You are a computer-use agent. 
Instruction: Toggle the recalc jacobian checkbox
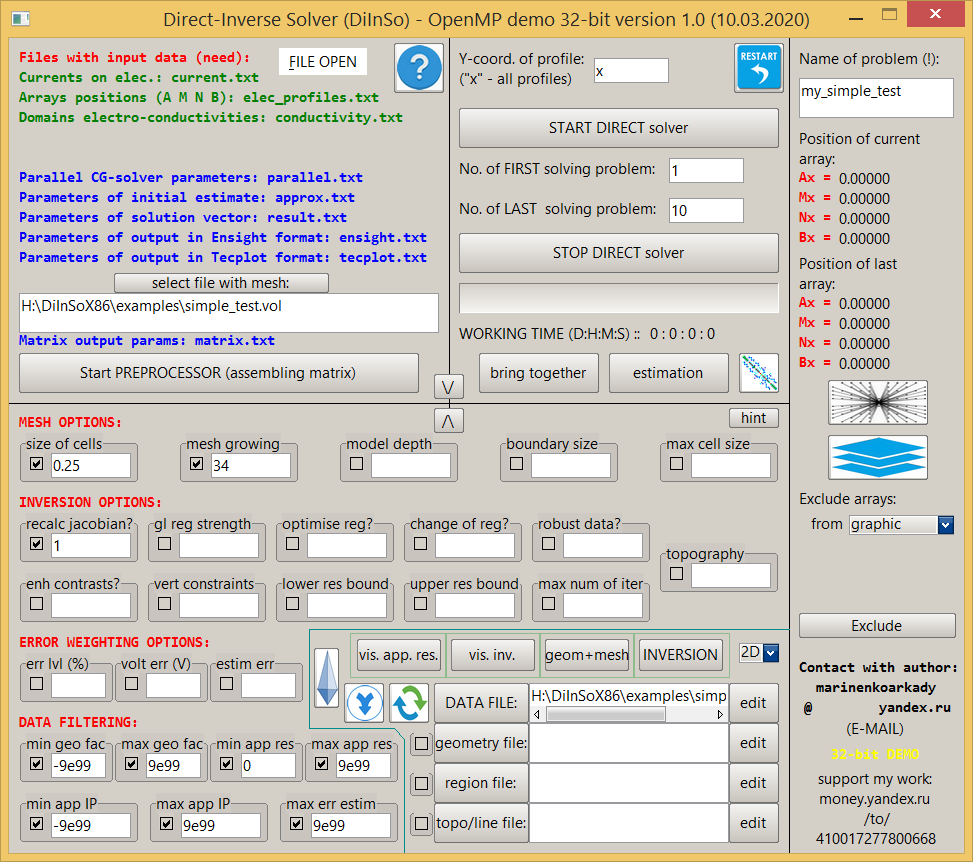(x=37, y=544)
